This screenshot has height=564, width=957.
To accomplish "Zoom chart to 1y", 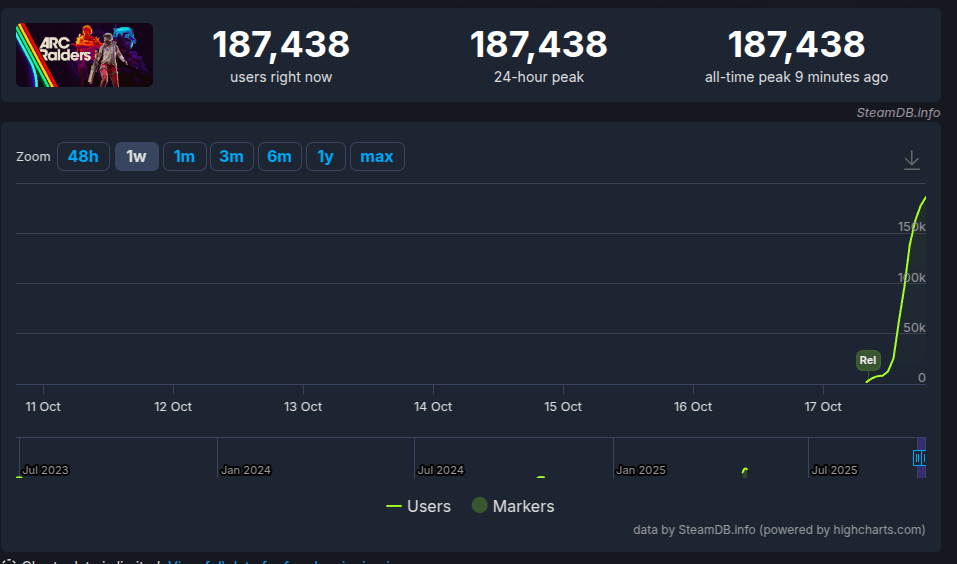I will 326,157.
